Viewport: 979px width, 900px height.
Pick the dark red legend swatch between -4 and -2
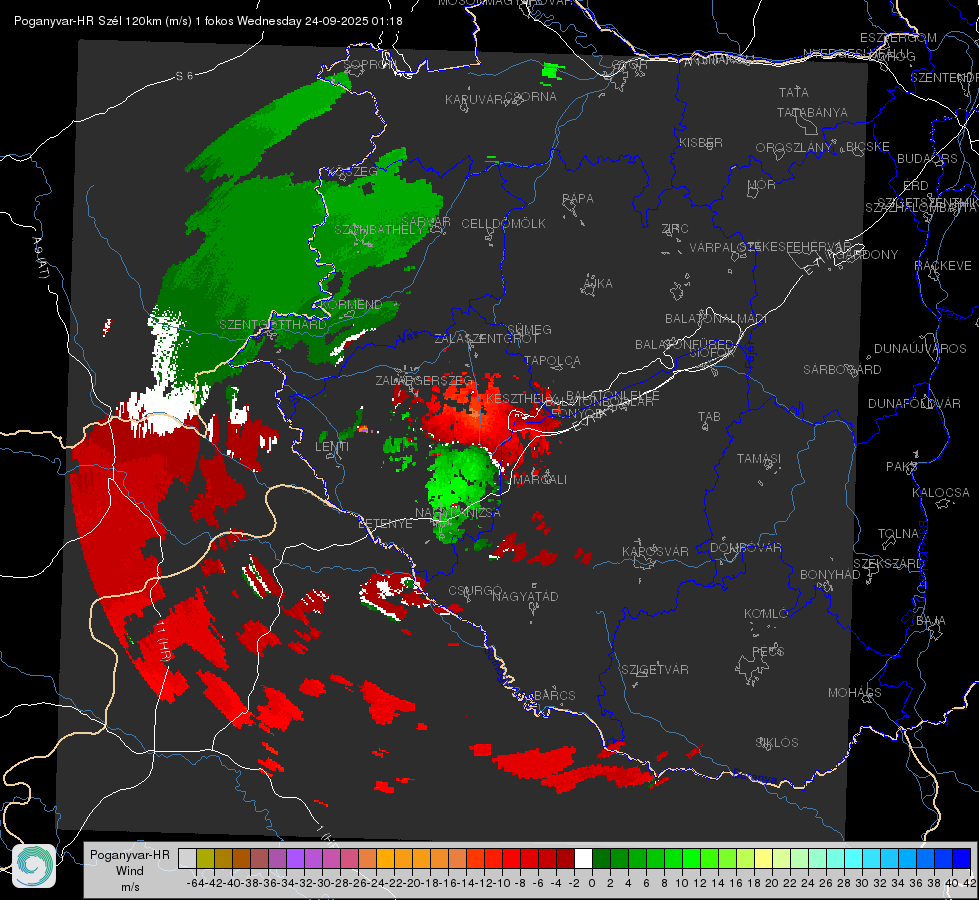tap(565, 858)
